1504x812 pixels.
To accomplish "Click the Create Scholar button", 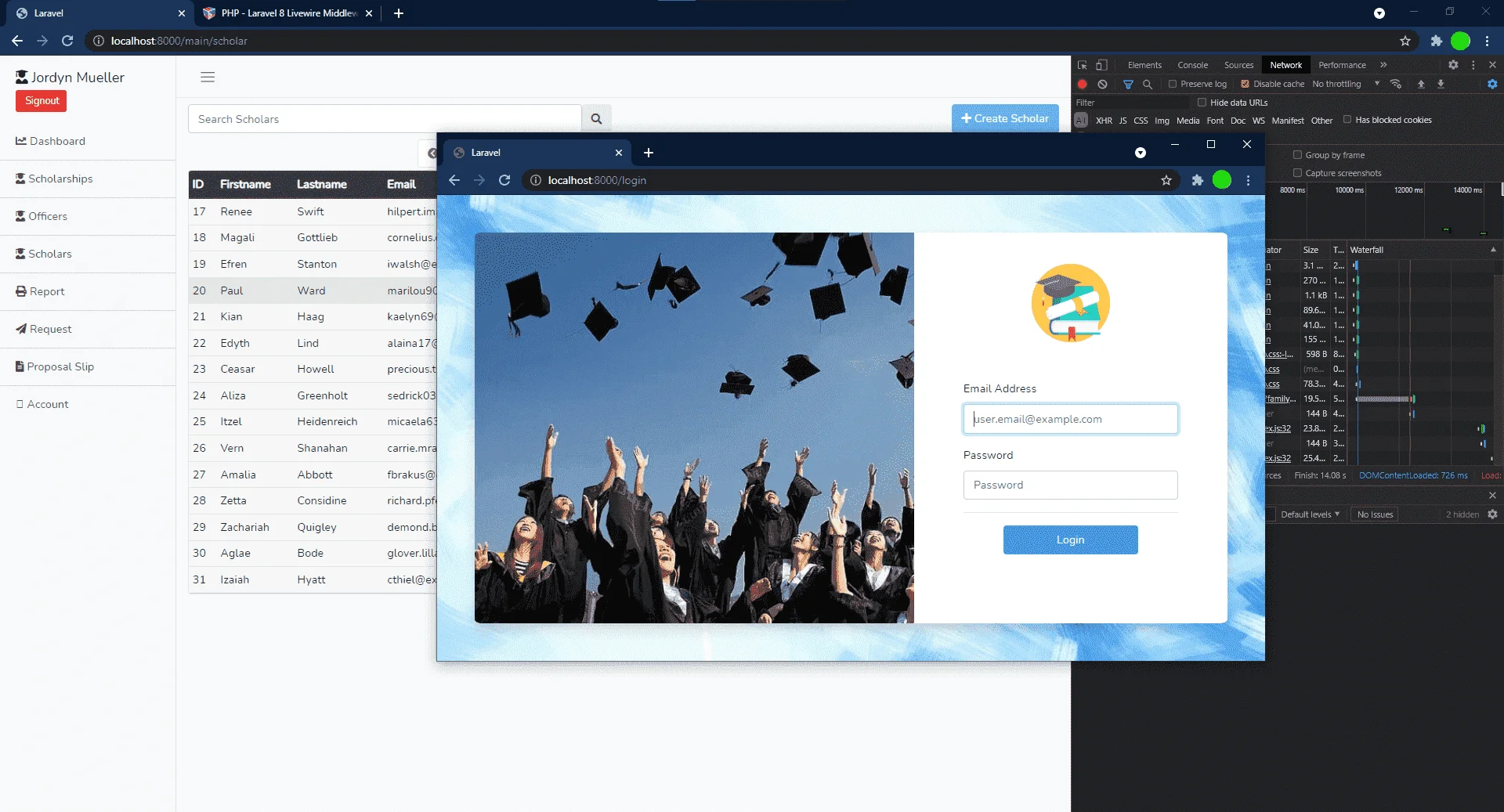I will 1005,118.
